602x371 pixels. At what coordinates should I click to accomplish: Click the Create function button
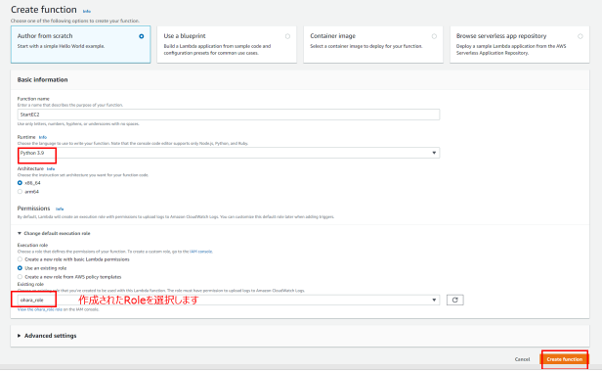click(564, 359)
